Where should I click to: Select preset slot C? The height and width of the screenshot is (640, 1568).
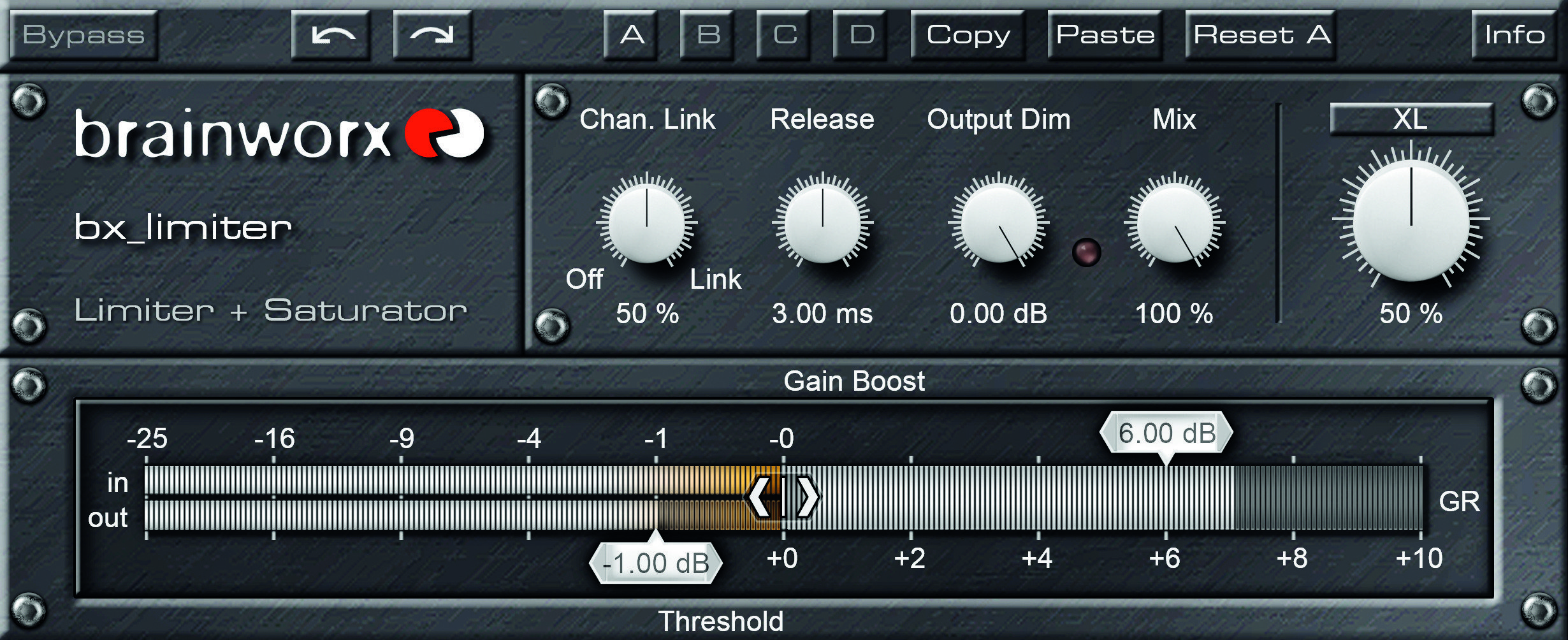click(x=784, y=35)
